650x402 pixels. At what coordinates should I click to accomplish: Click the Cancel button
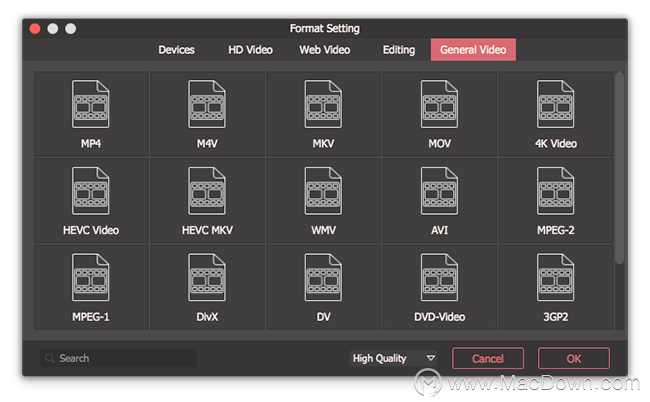pyautogui.click(x=488, y=358)
